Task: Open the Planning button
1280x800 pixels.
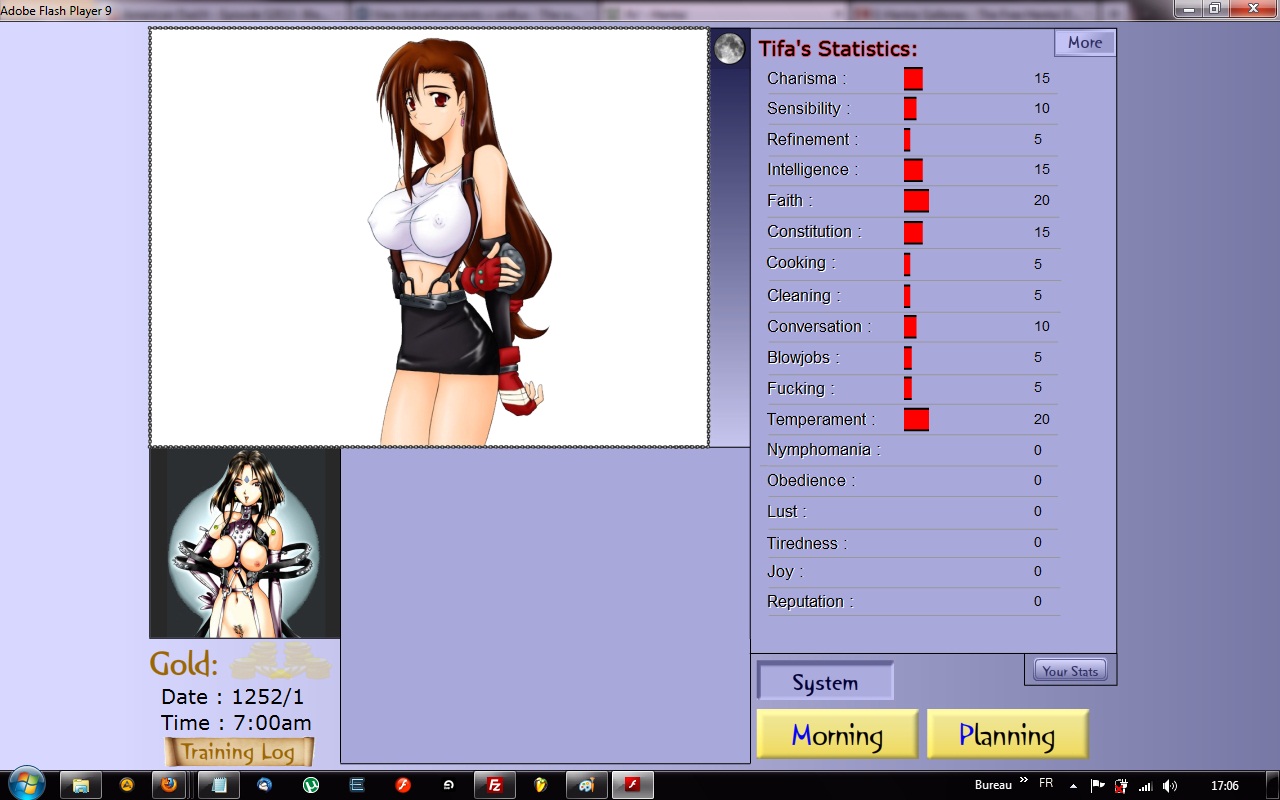Action: [x=1007, y=735]
